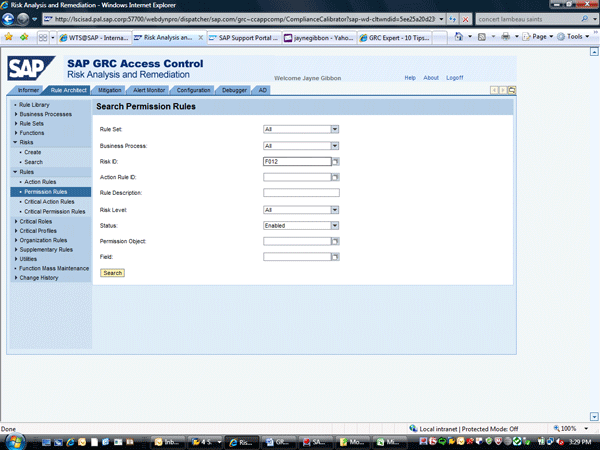Click the Rule Description input field
The width and height of the screenshot is (600, 450).
click(301, 193)
